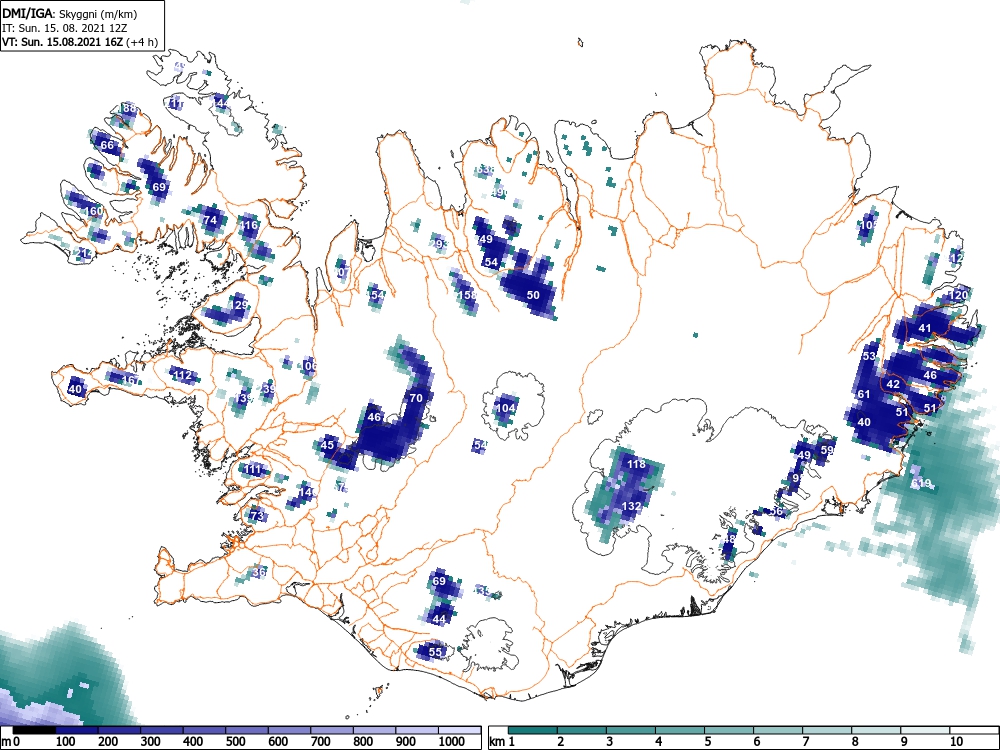Click the 74 visibility number
Image resolution: width=1000 pixels, height=750 pixels.
(210, 221)
